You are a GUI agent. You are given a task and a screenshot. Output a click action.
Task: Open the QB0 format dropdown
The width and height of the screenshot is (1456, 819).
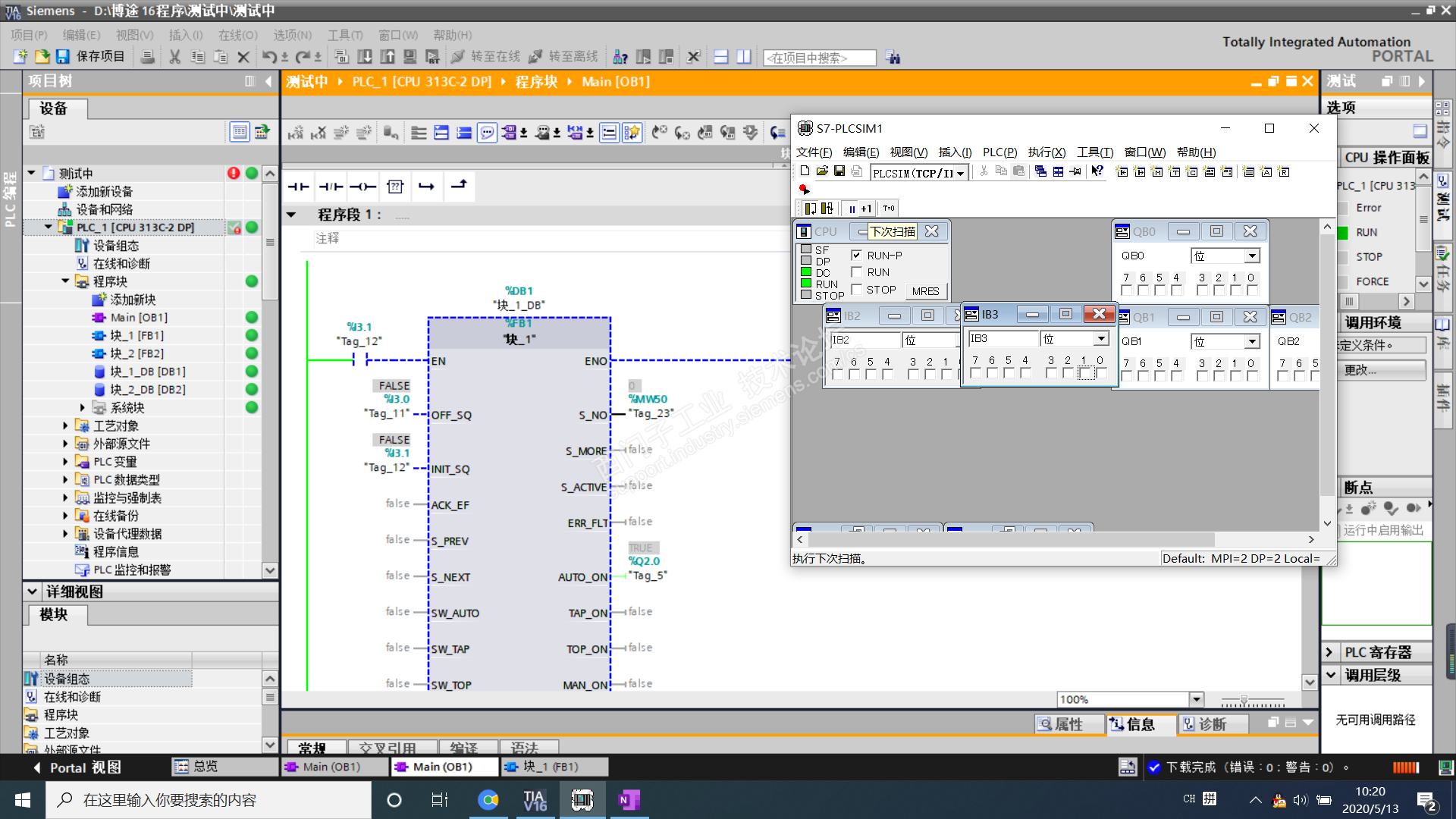(x=1252, y=256)
